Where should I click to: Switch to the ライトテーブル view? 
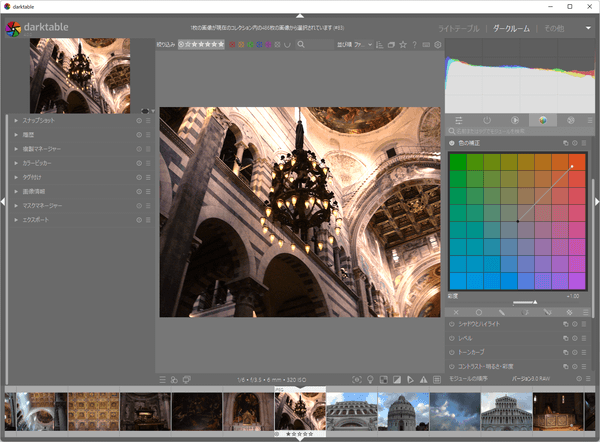(x=459, y=27)
